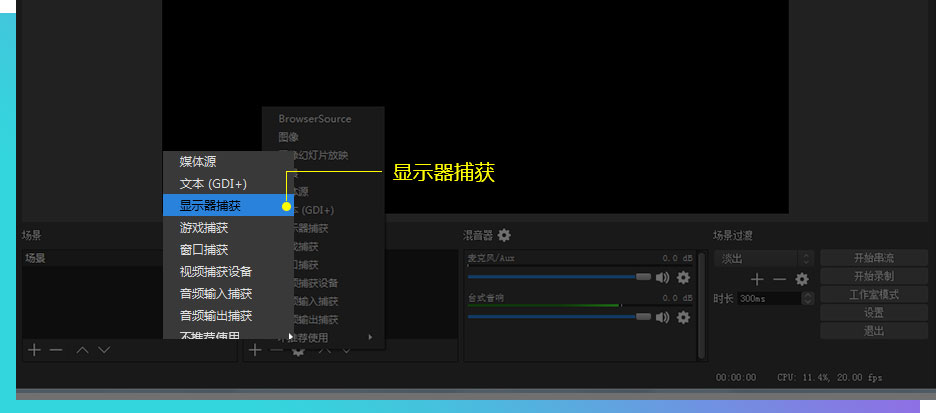Screen dimensions: 936x413
Task: Add a scene transition with plus icon
Action: (757, 279)
